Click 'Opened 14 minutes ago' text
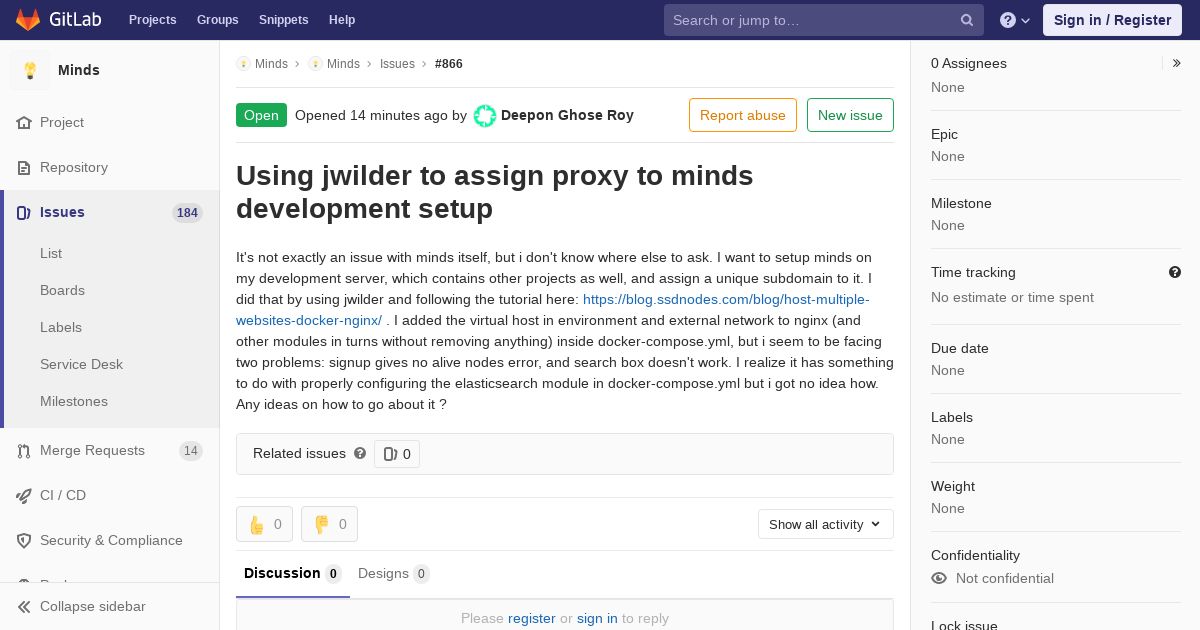The image size is (1200, 630). pyautogui.click(x=371, y=115)
